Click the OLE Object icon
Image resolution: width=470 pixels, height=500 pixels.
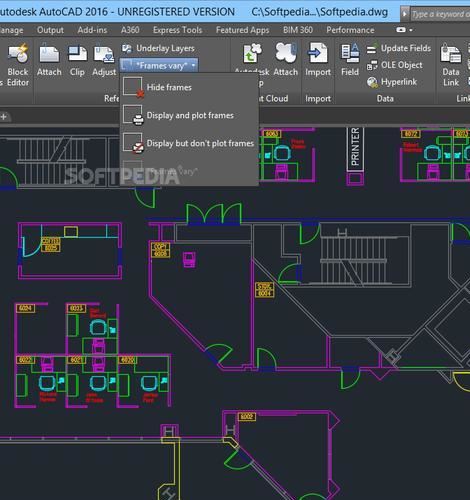372,65
